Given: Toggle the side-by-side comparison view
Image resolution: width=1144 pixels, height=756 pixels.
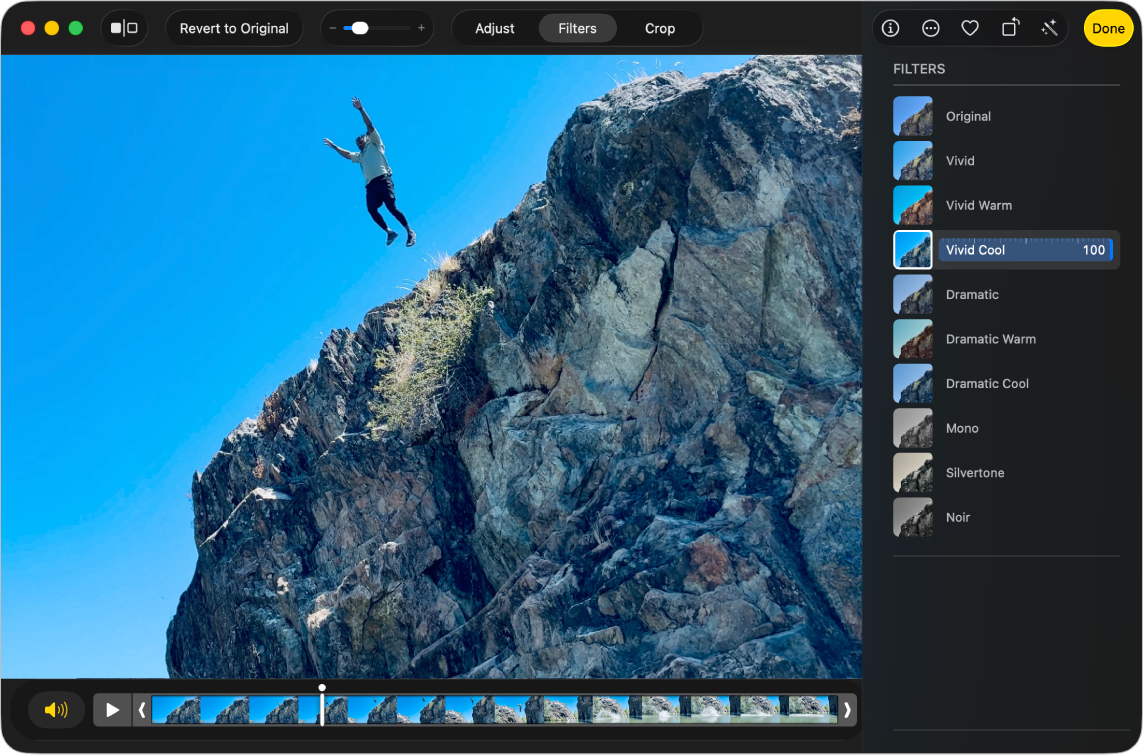Looking at the screenshot, I should (x=124, y=28).
